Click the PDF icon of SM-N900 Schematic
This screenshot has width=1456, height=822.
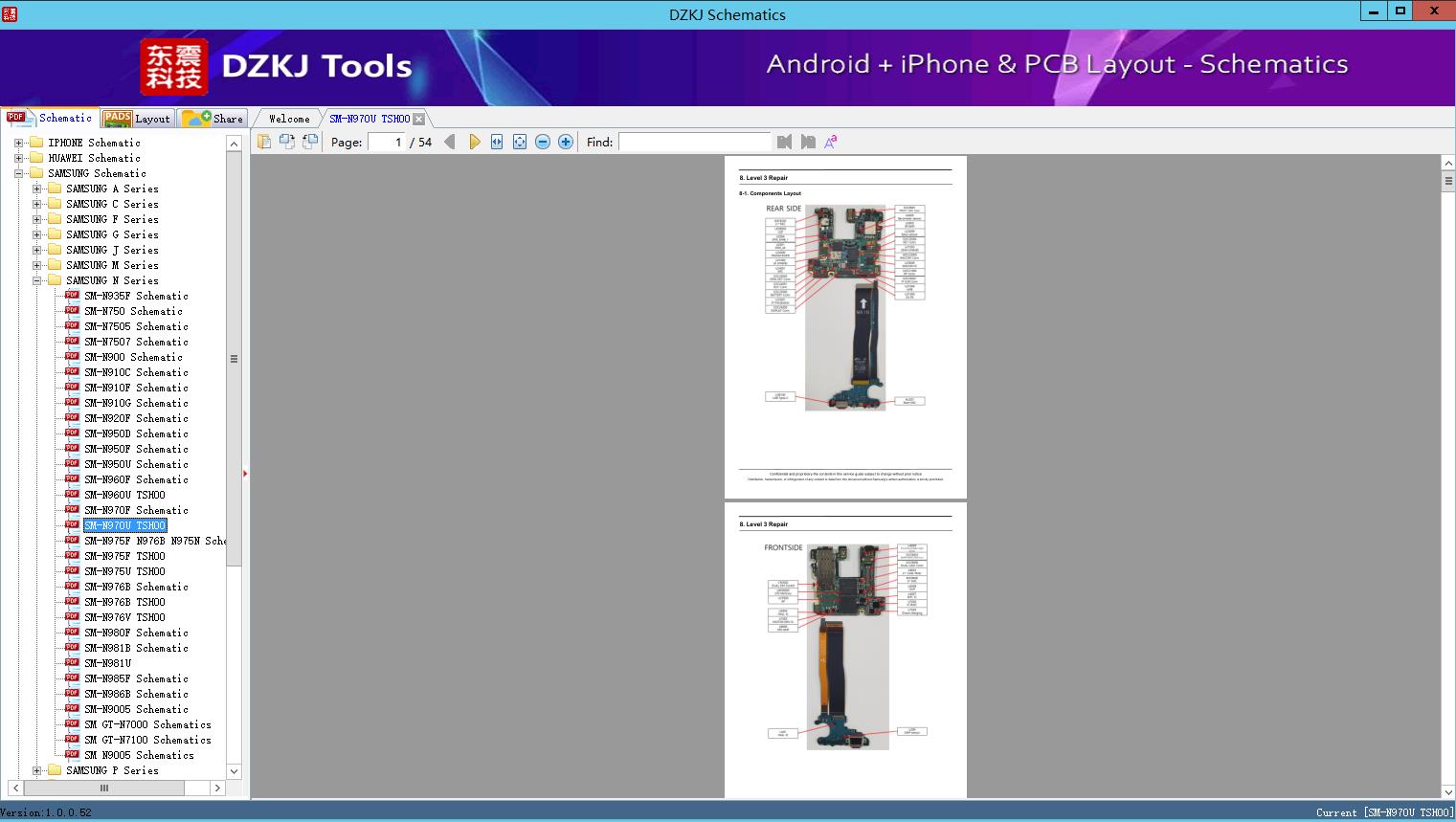pos(72,357)
